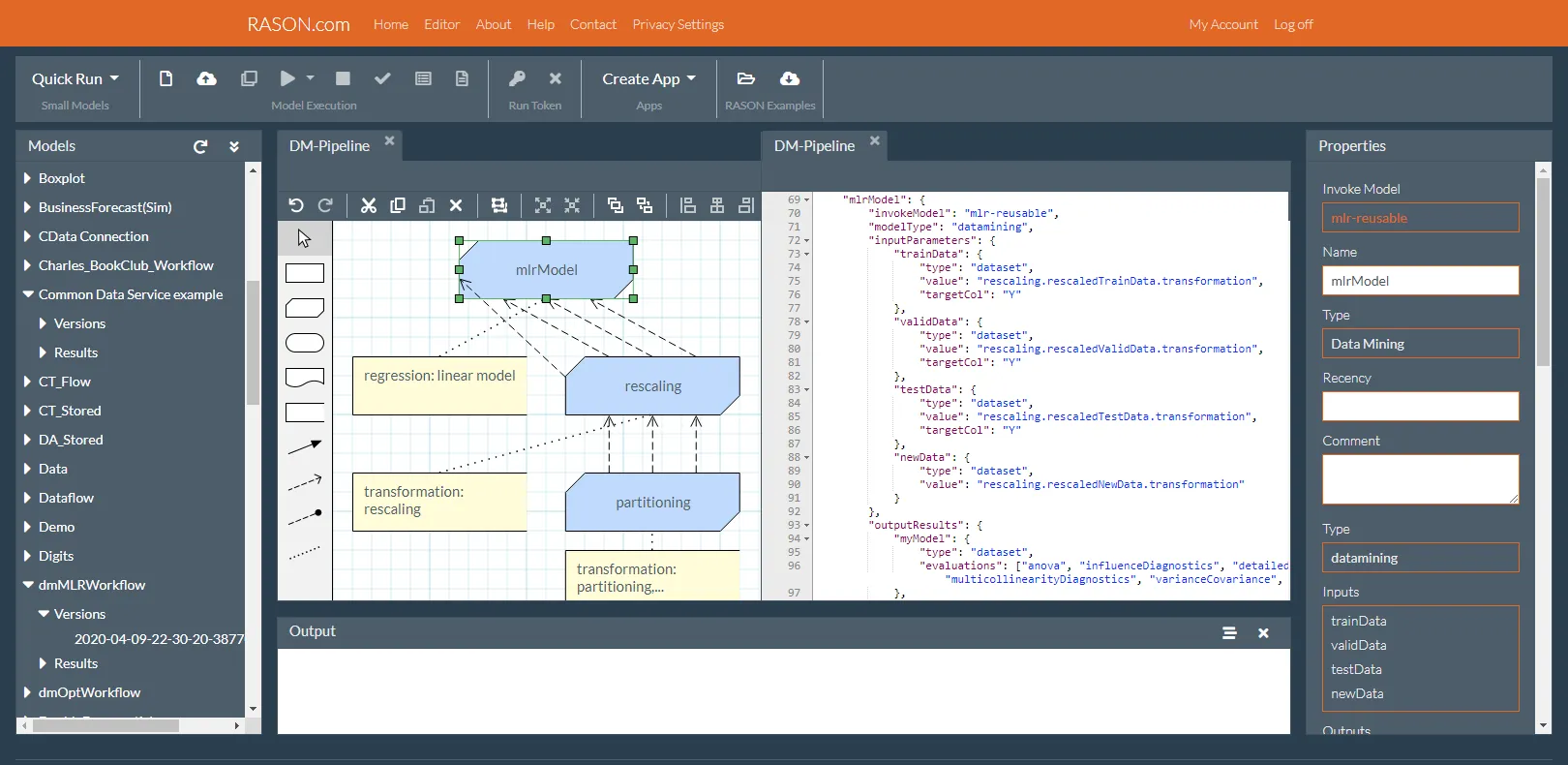This screenshot has height=765, width=1568.
Task: Delete the selected diagram shape
Action: [456, 205]
